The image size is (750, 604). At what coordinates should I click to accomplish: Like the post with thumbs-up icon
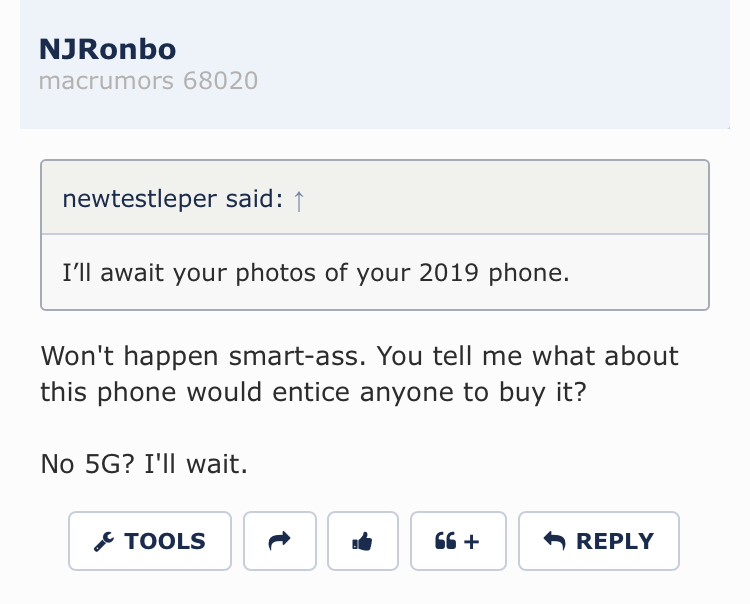pos(363,541)
